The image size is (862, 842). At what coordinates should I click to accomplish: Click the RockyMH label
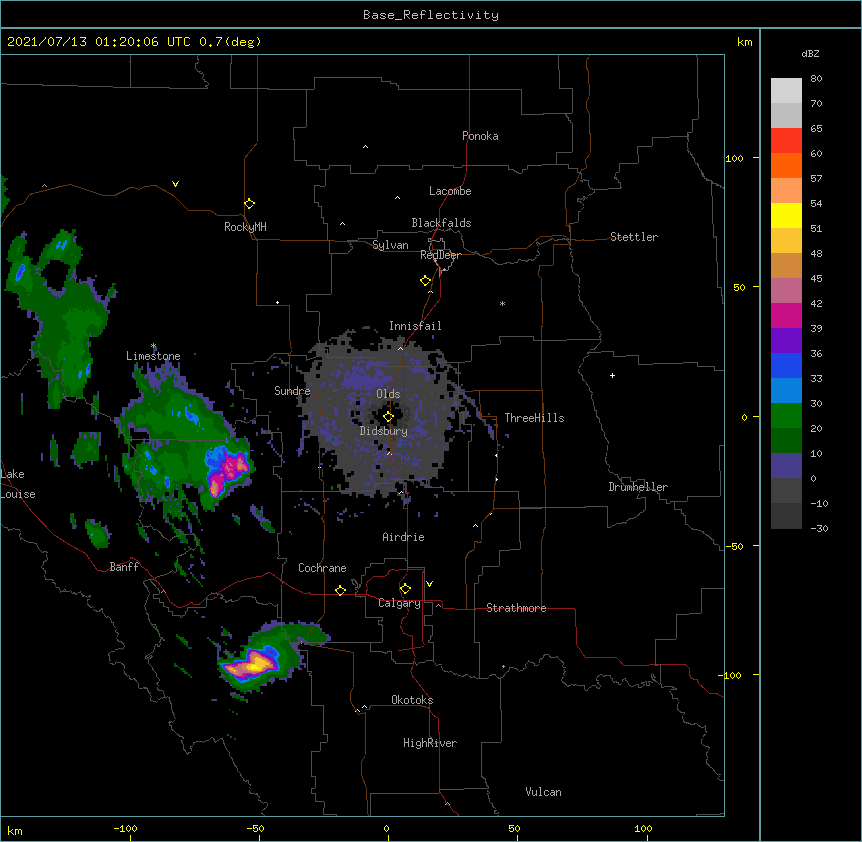245,227
